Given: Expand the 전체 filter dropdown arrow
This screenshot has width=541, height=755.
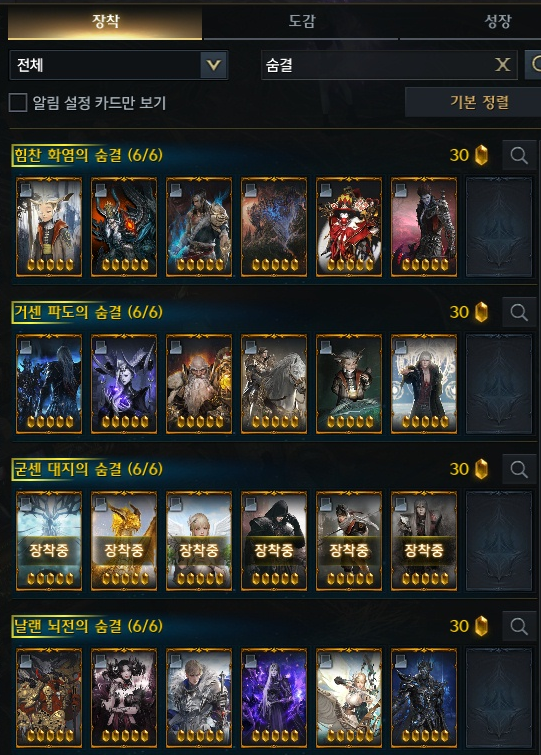Looking at the screenshot, I should coord(213,65).
